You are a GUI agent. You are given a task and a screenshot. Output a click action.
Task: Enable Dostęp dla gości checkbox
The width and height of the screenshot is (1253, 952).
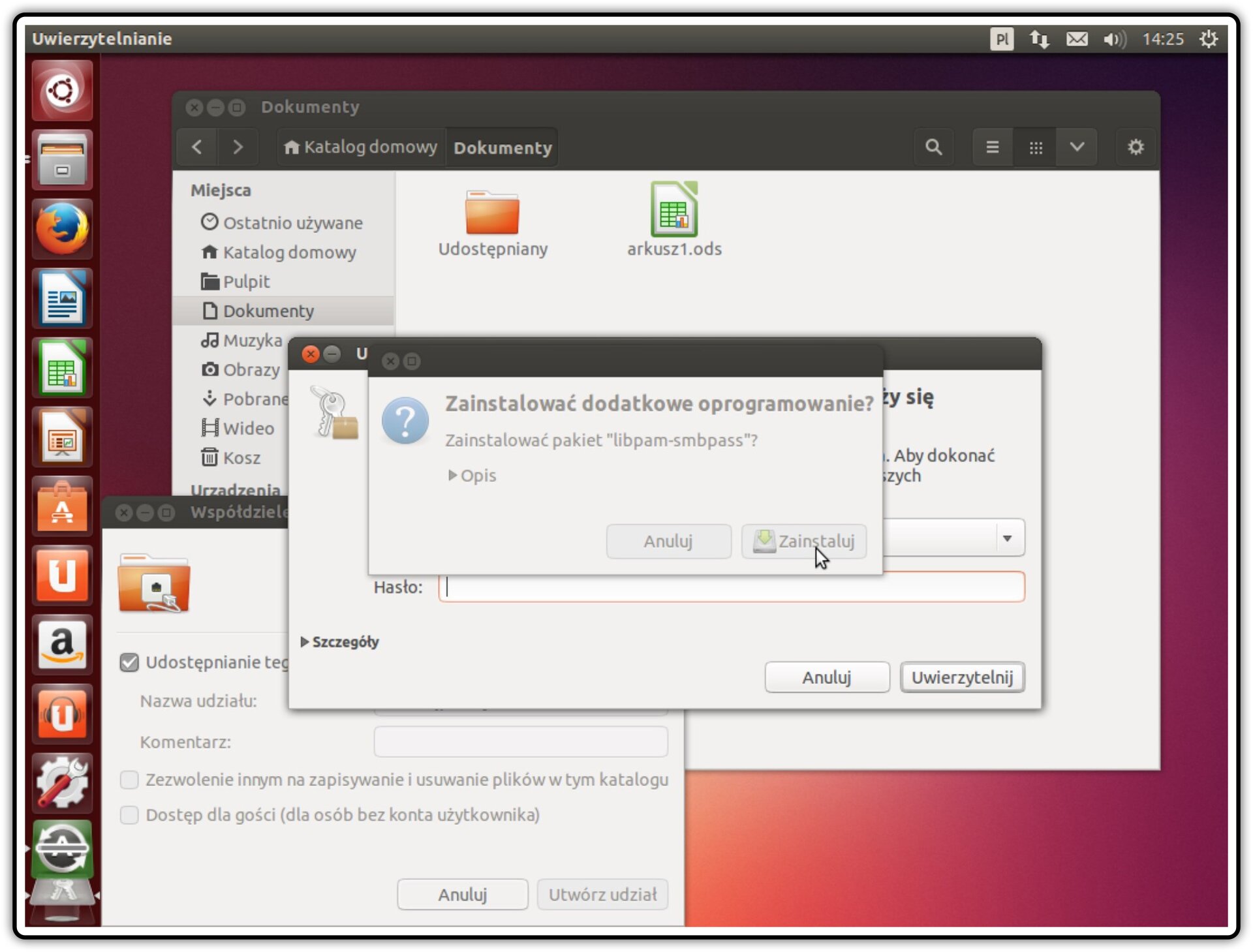tap(129, 815)
